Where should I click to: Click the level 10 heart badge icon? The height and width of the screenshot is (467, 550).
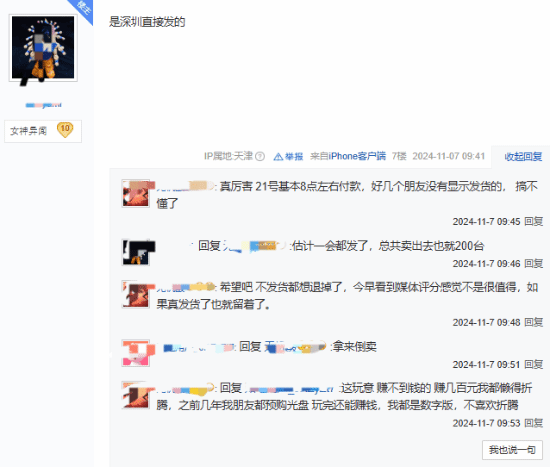(65, 130)
